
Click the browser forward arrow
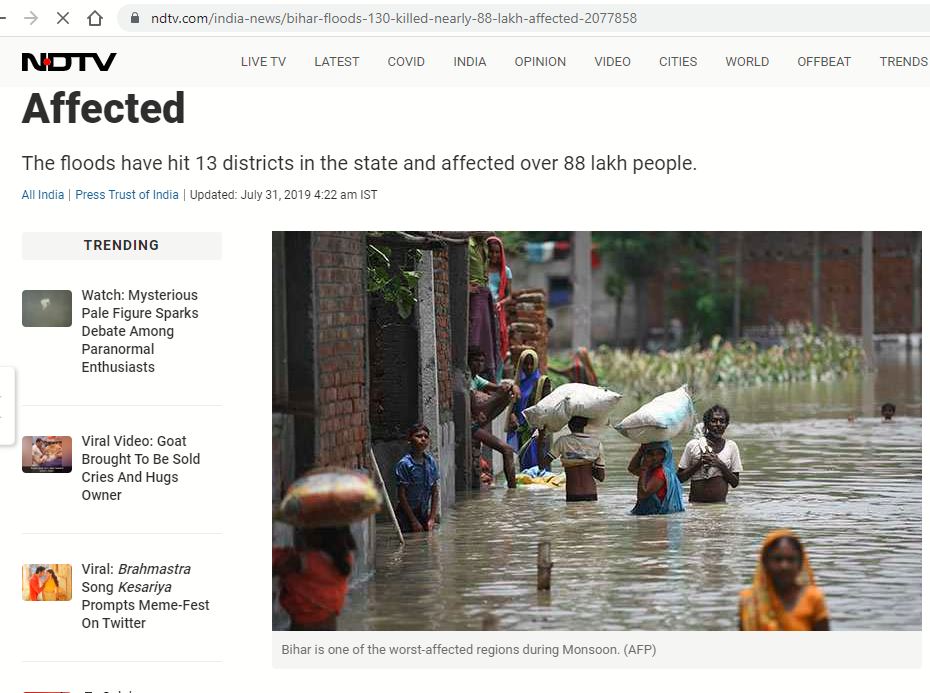pyautogui.click(x=31, y=18)
